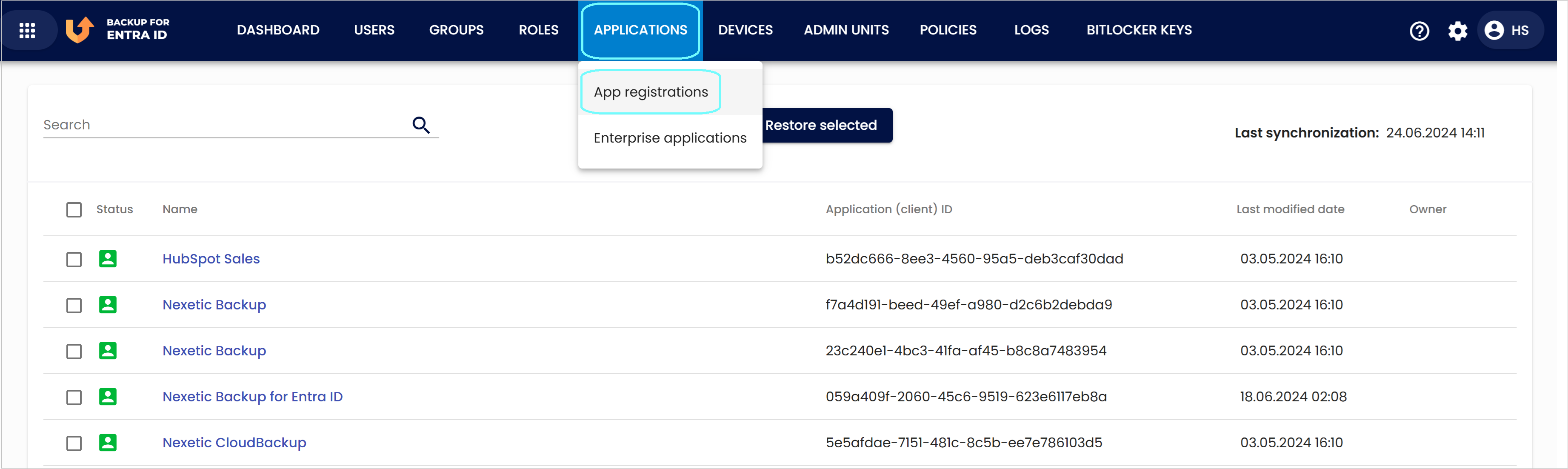Click client ID f7a4d191-beed-49ef-a980-d2c6b2debda9
1568x469 pixels.
pyautogui.click(x=969, y=305)
